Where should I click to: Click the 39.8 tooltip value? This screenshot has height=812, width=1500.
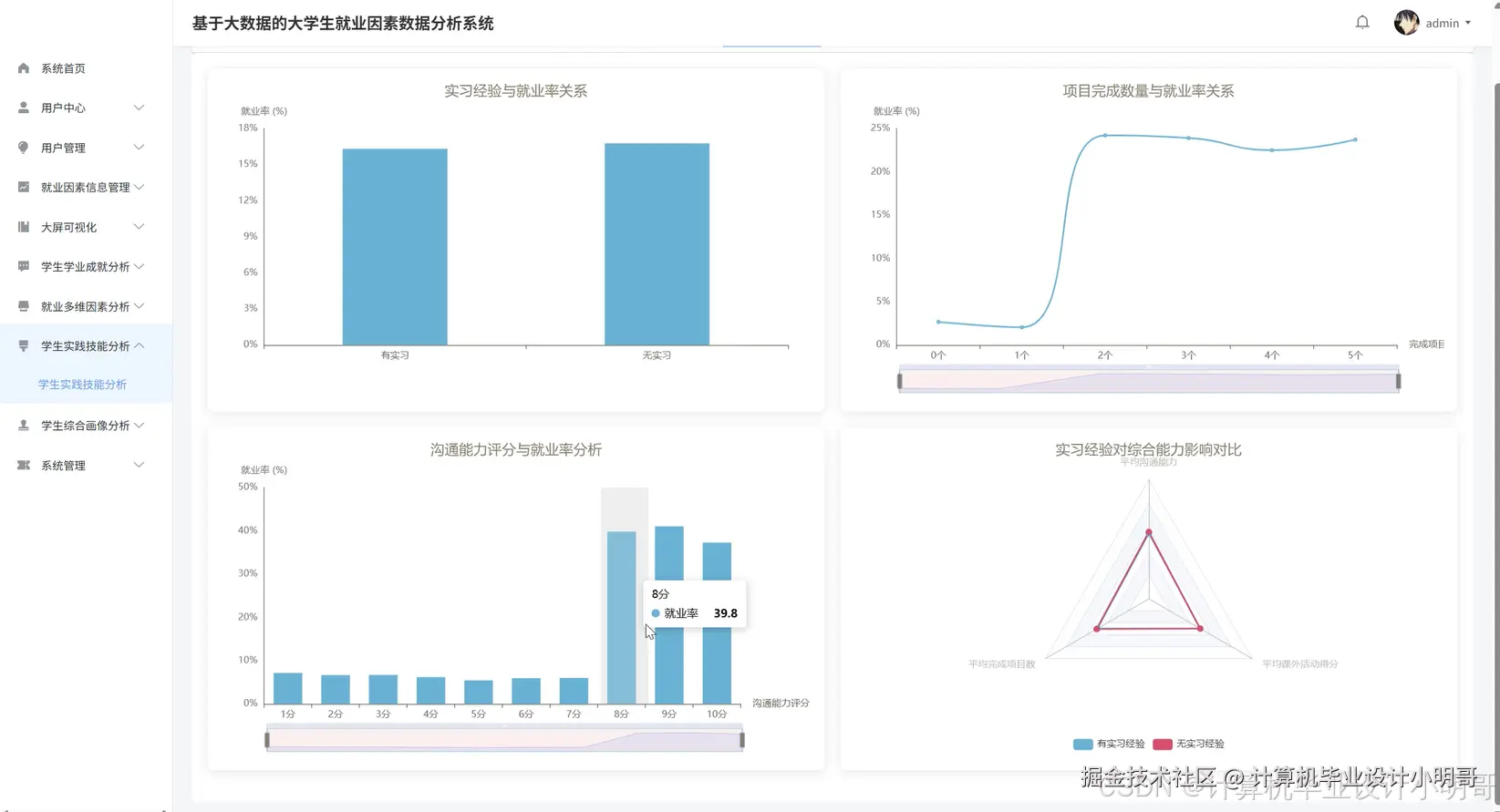tap(725, 613)
